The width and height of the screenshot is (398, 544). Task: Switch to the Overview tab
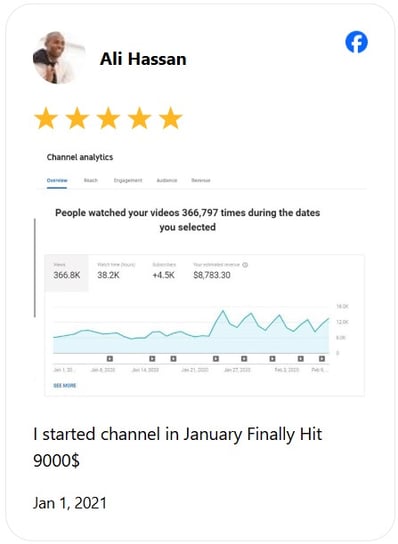(x=57, y=180)
